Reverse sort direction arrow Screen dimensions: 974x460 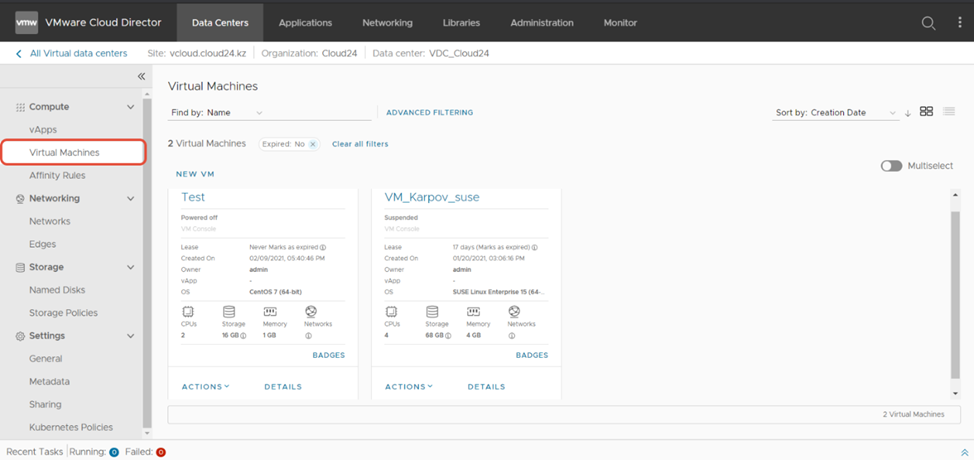[x=908, y=113]
